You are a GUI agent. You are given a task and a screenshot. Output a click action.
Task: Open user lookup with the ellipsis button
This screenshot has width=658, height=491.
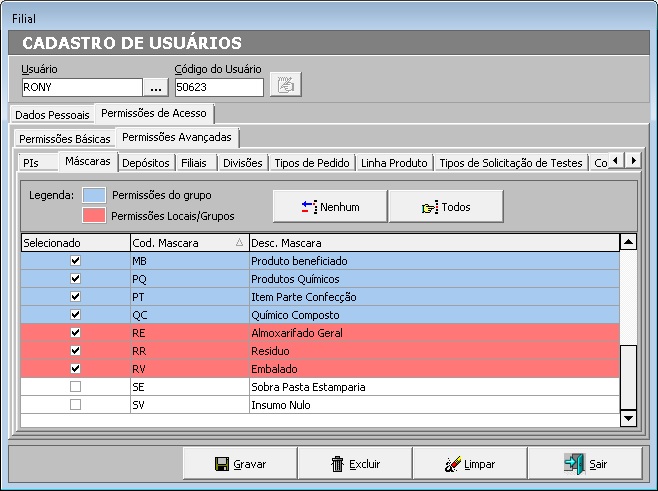click(156, 88)
